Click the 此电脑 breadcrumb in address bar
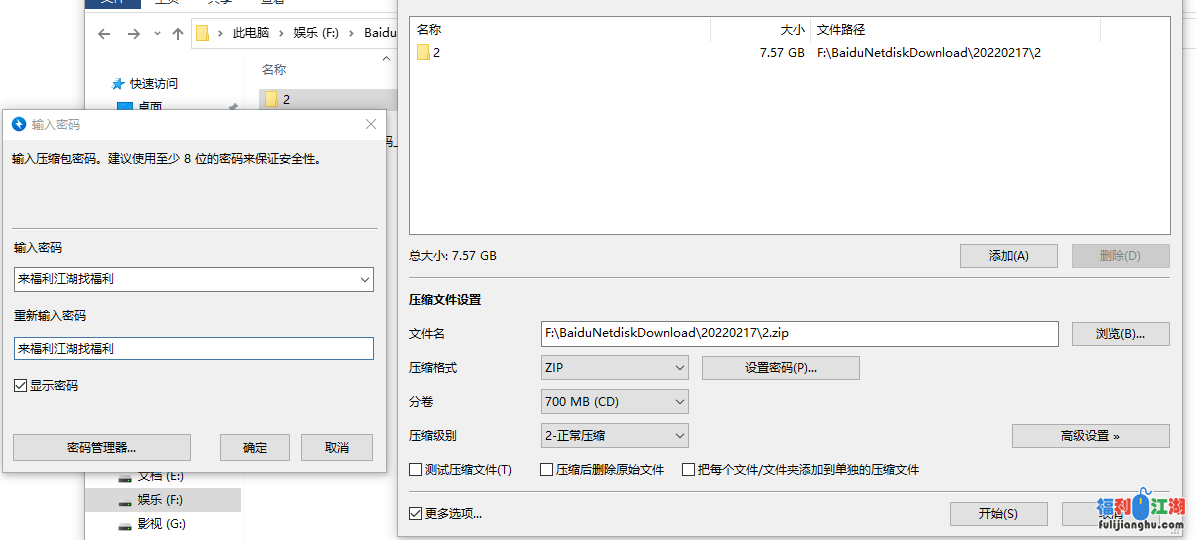Screen dimensions: 1196x540 251,34
